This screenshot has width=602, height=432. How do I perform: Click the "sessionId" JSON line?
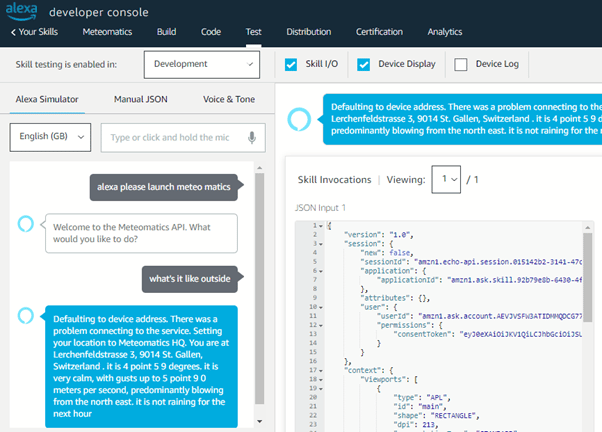pyautogui.click(x=471, y=262)
